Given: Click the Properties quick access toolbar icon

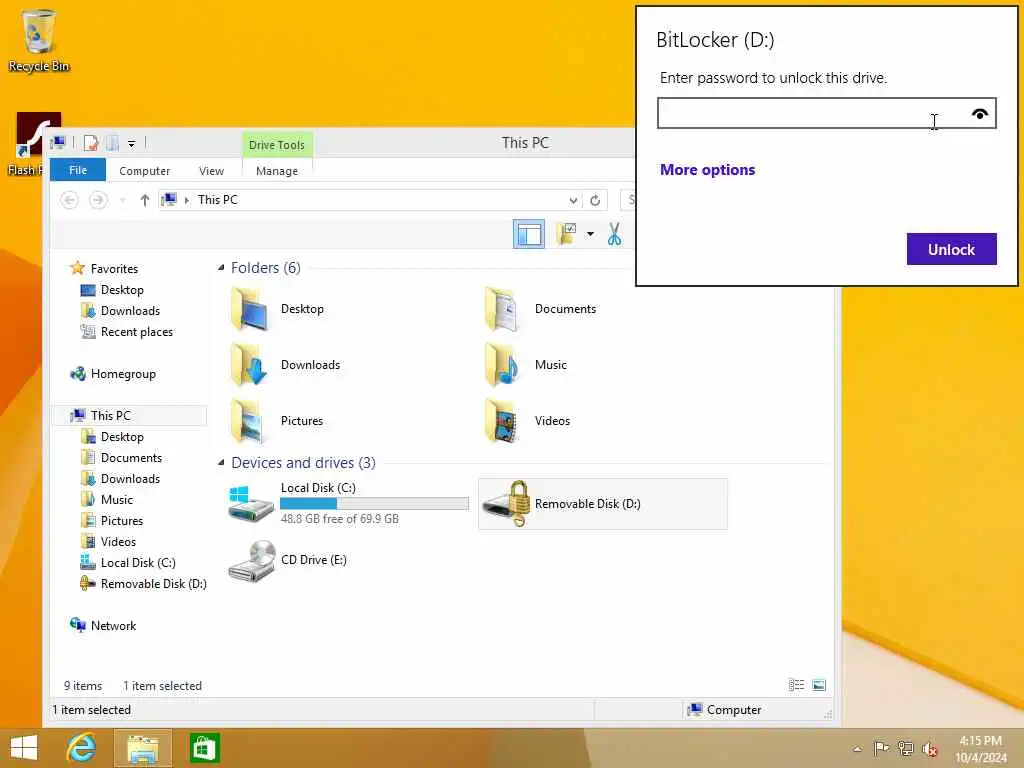Looking at the screenshot, I should (x=91, y=143).
